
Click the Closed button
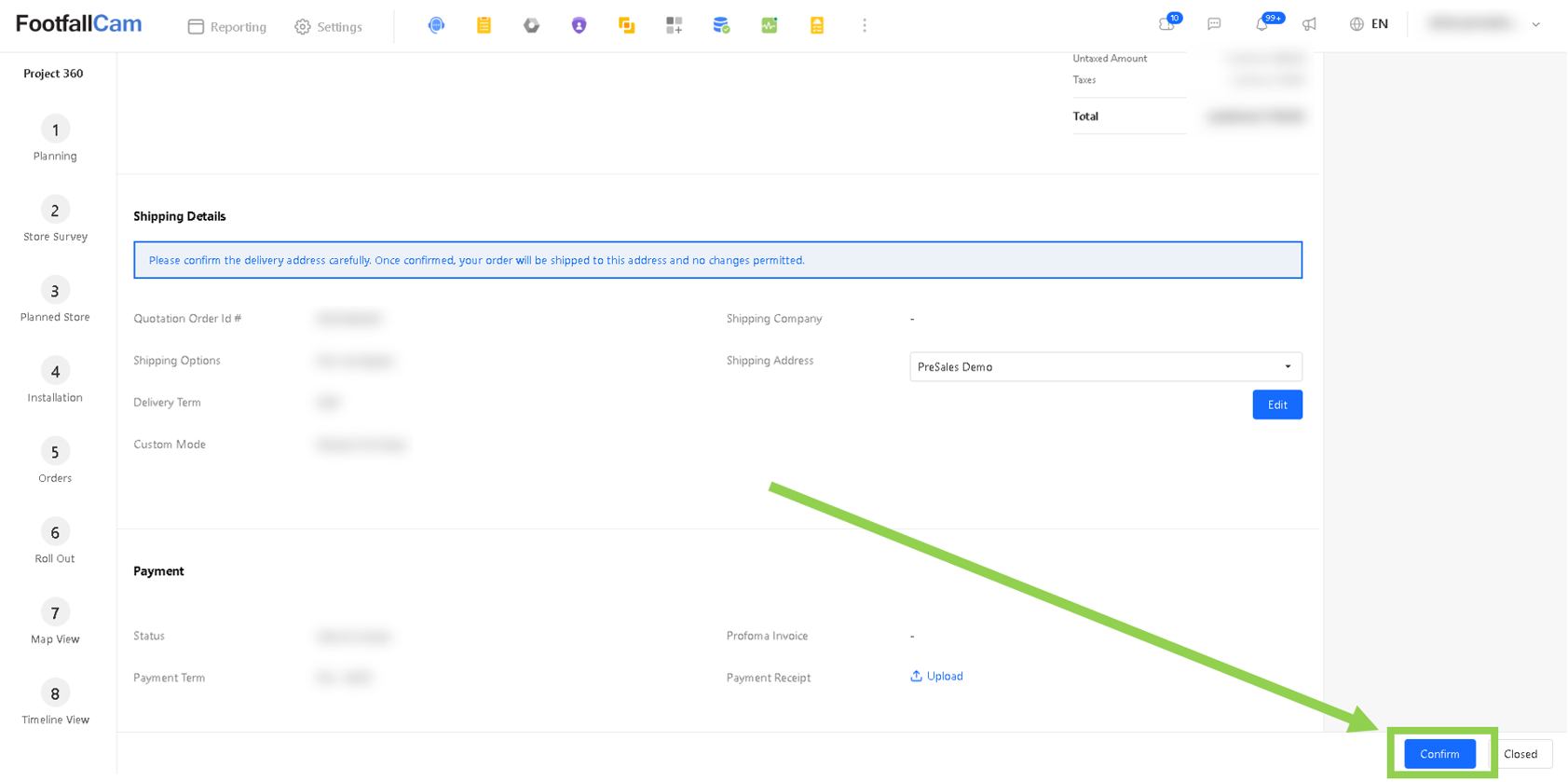(1520, 754)
